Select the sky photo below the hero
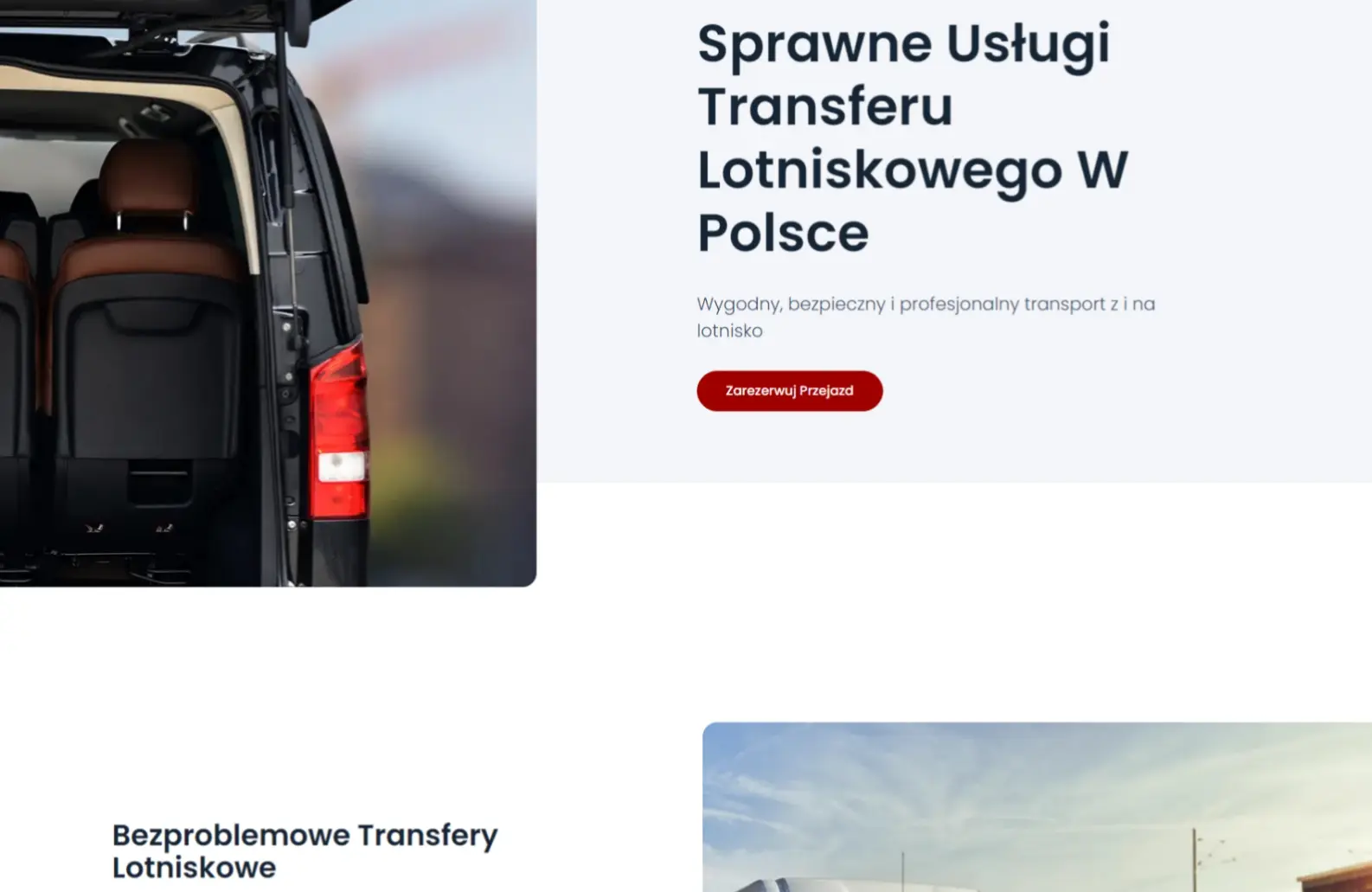This screenshot has height=892, width=1372. 1037,807
